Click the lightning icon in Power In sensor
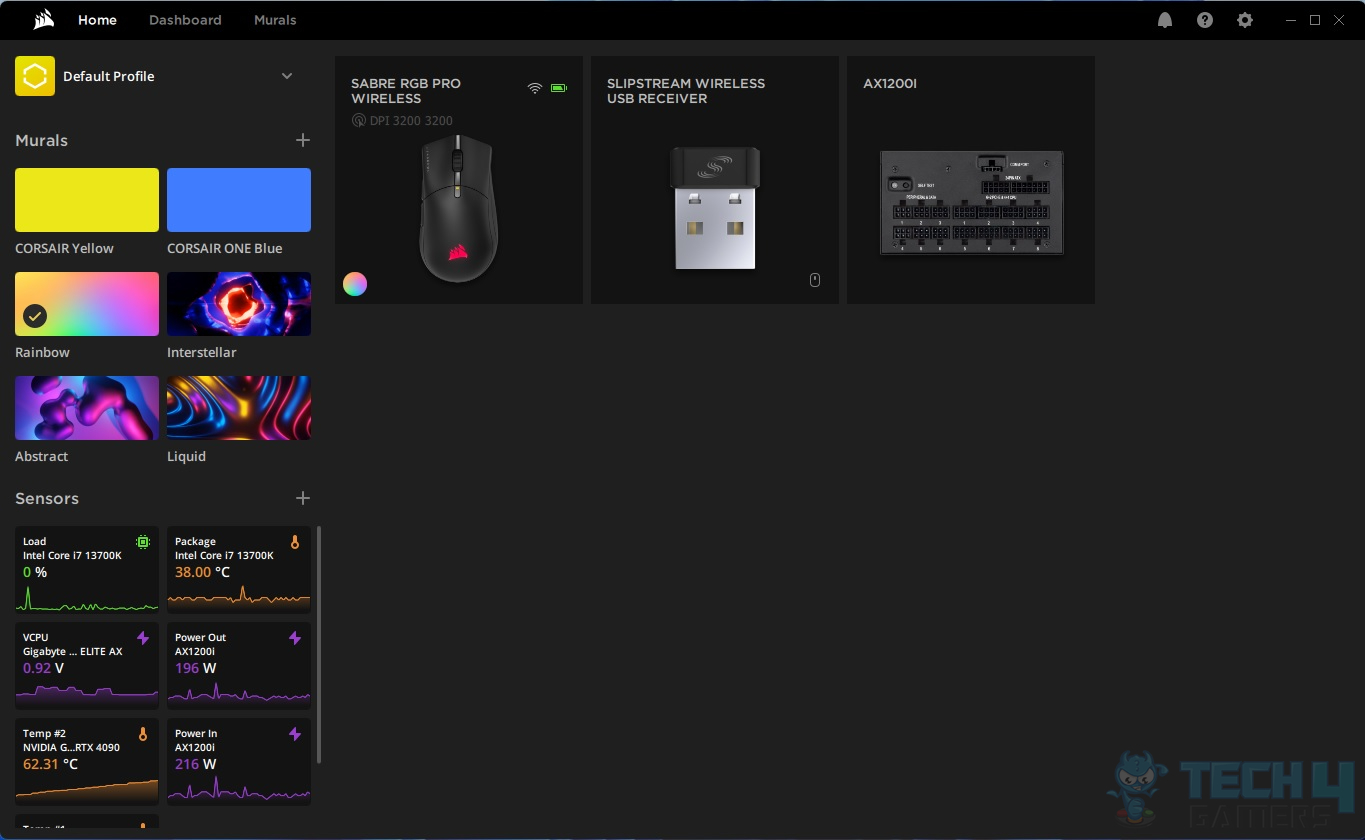The width and height of the screenshot is (1365, 840). (295, 734)
